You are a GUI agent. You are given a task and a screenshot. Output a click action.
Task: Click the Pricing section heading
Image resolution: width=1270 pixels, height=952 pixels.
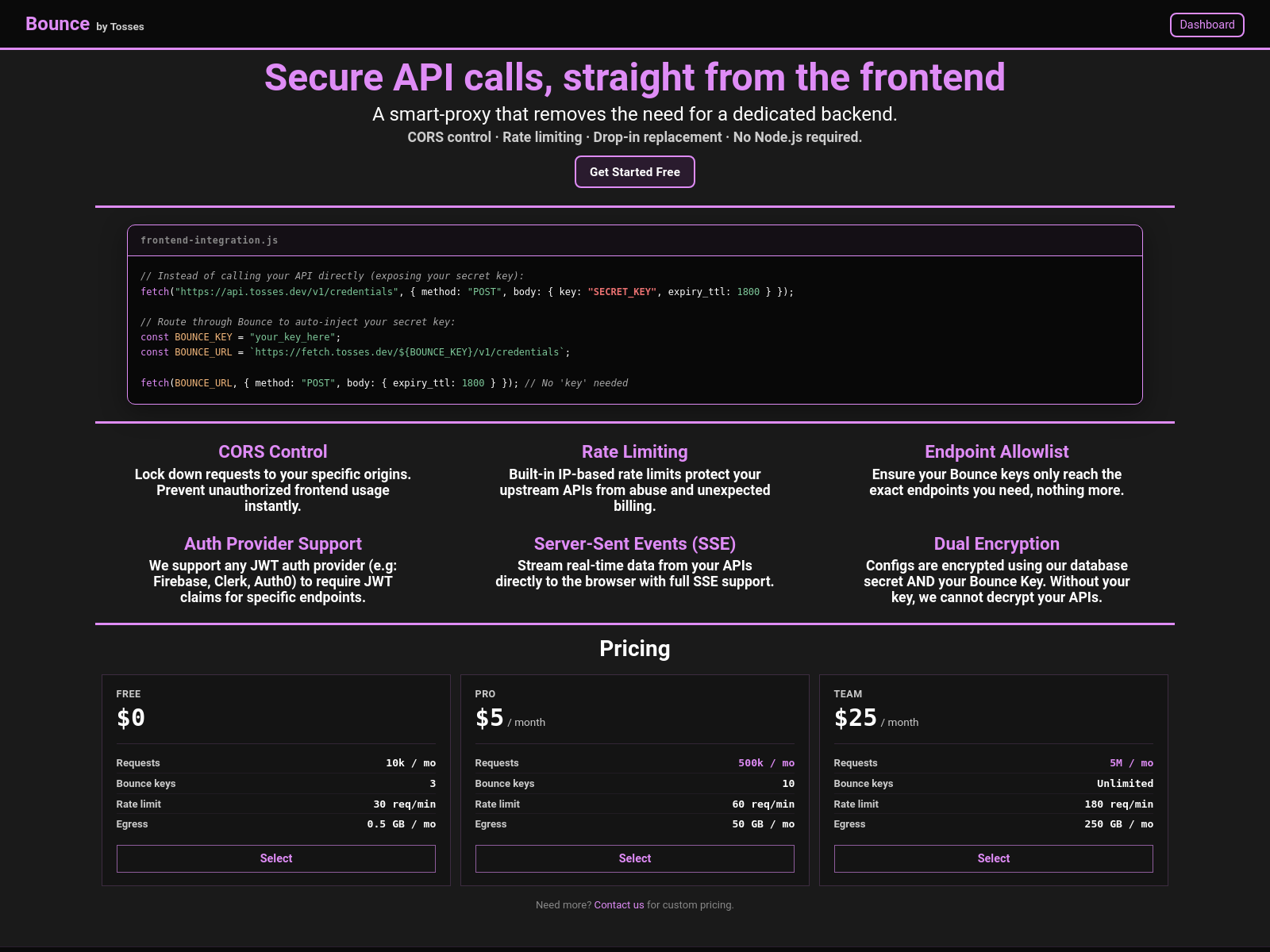click(x=634, y=649)
